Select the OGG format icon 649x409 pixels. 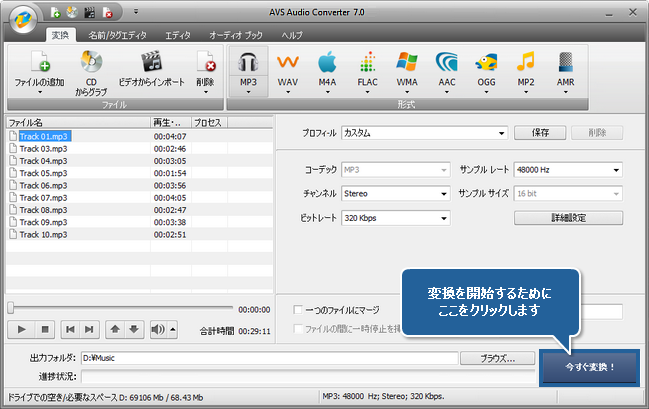click(x=486, y=68)
